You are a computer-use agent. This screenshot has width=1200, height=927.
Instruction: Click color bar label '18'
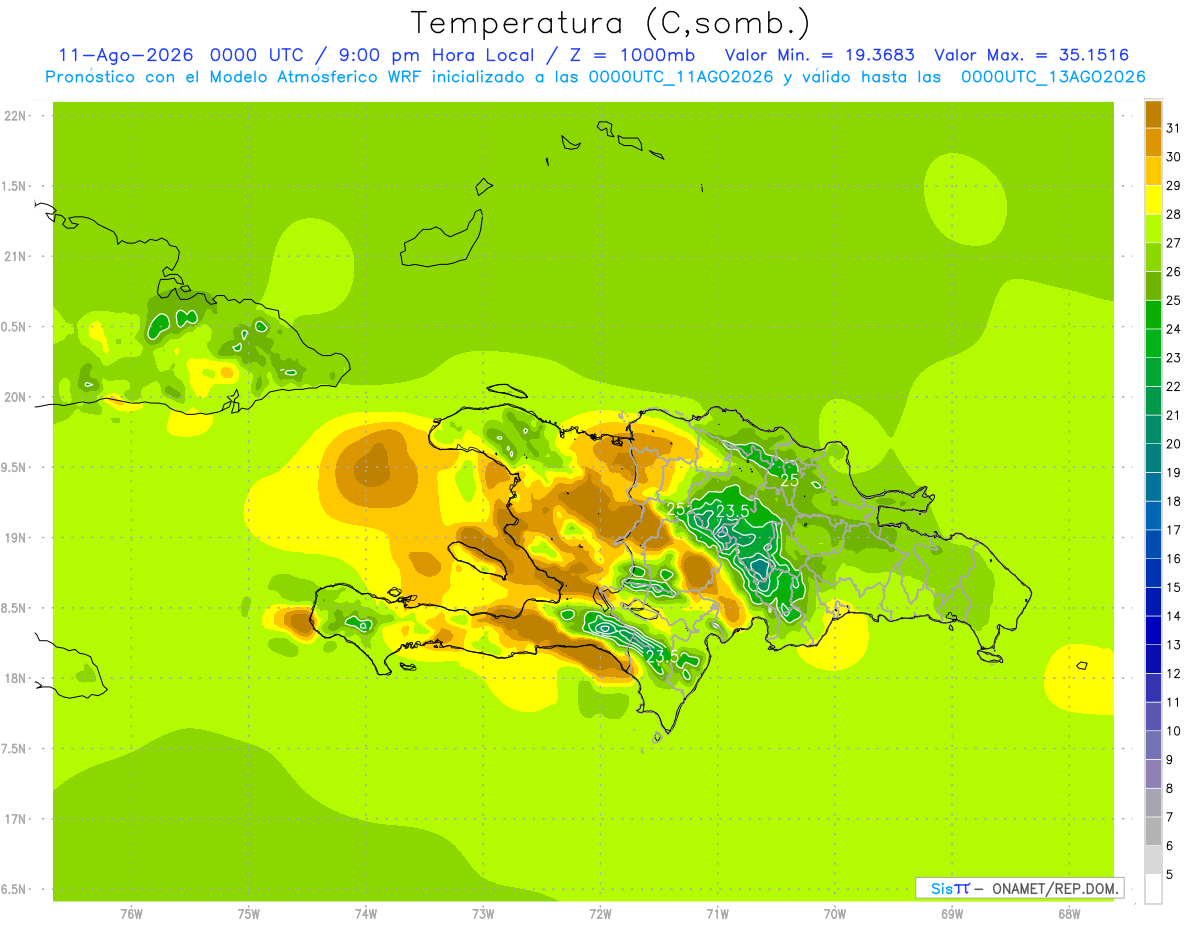coord(1173,501)
